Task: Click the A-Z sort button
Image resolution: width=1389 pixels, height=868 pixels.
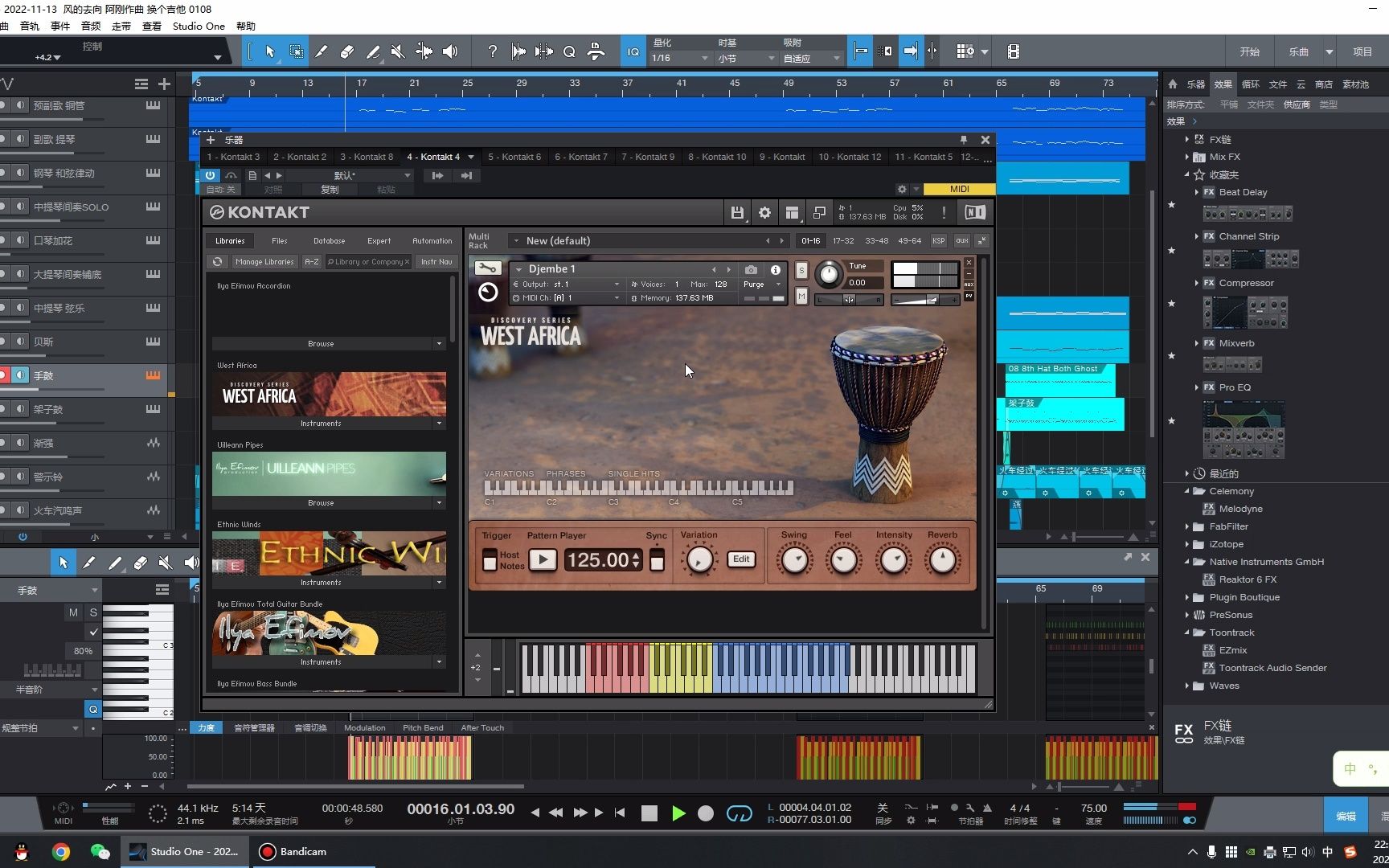Action: 312,262
